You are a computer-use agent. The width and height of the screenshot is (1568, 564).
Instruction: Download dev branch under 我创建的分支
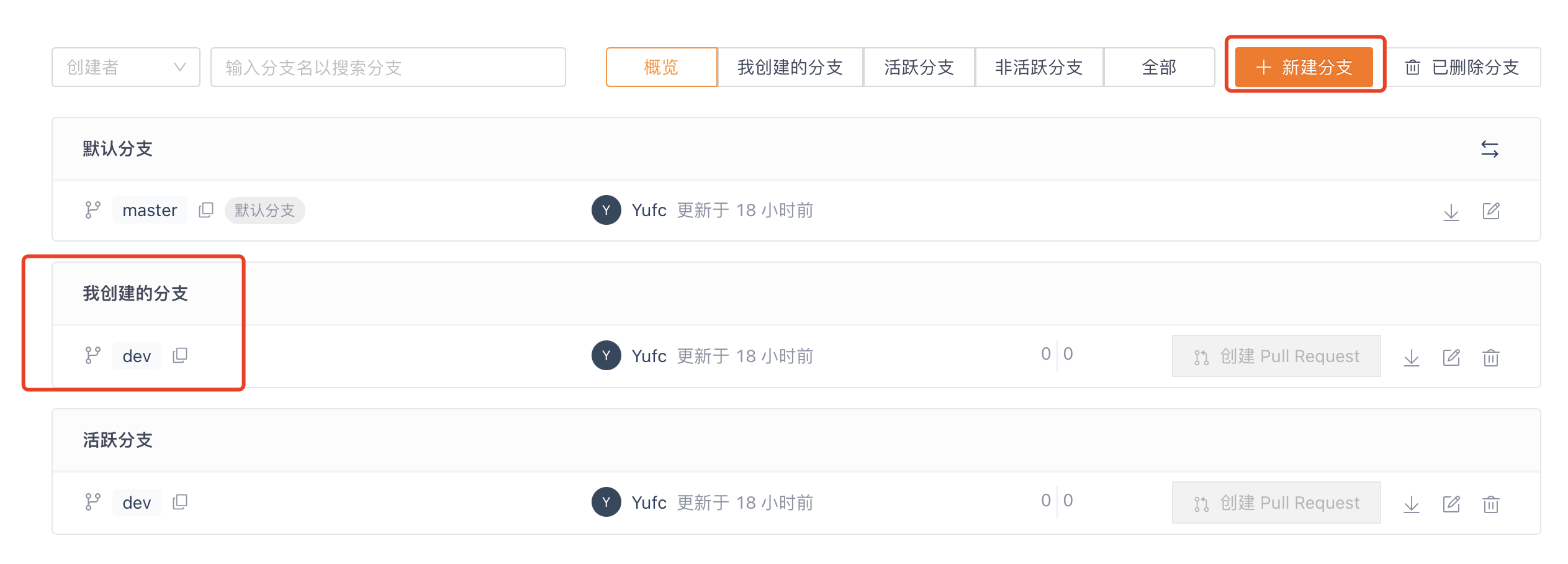(1411, 358)
